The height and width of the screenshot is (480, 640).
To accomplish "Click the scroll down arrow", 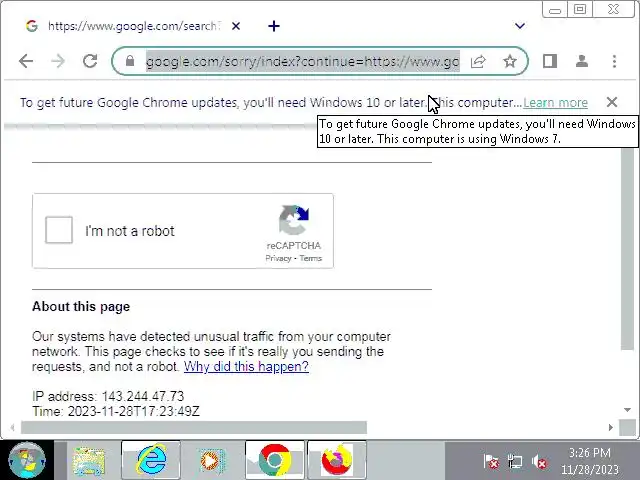I will (627, 409).
